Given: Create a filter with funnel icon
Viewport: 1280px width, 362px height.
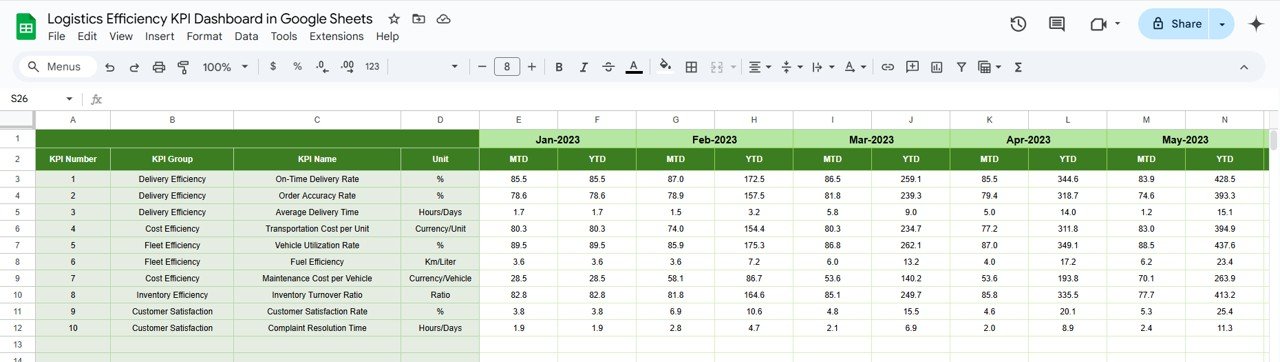Looking at the screenshot, I should coord(961,67).
